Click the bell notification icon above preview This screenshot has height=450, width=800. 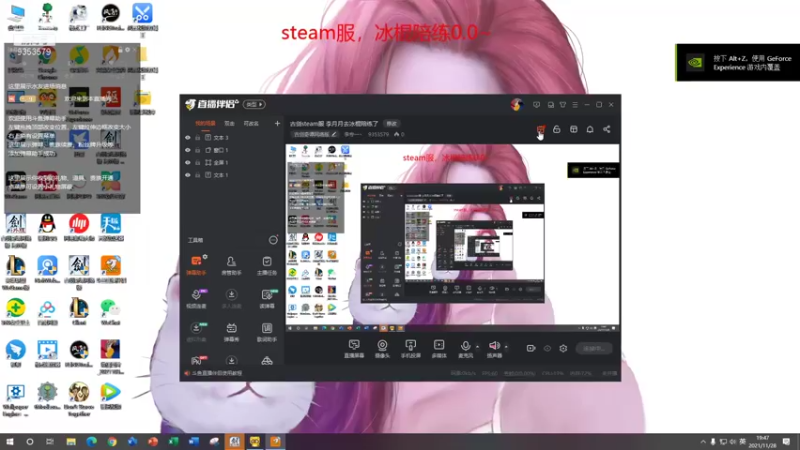(x=590, y=130)
